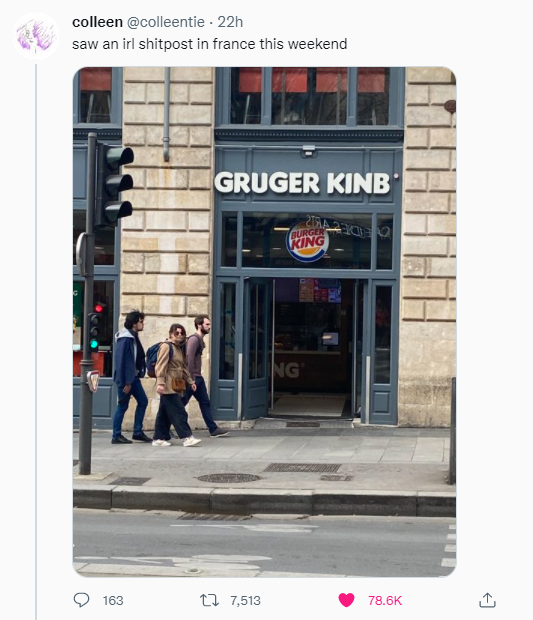Retweet using the arrows icon
Screen dimensions: 533x620
pos(209,600)
